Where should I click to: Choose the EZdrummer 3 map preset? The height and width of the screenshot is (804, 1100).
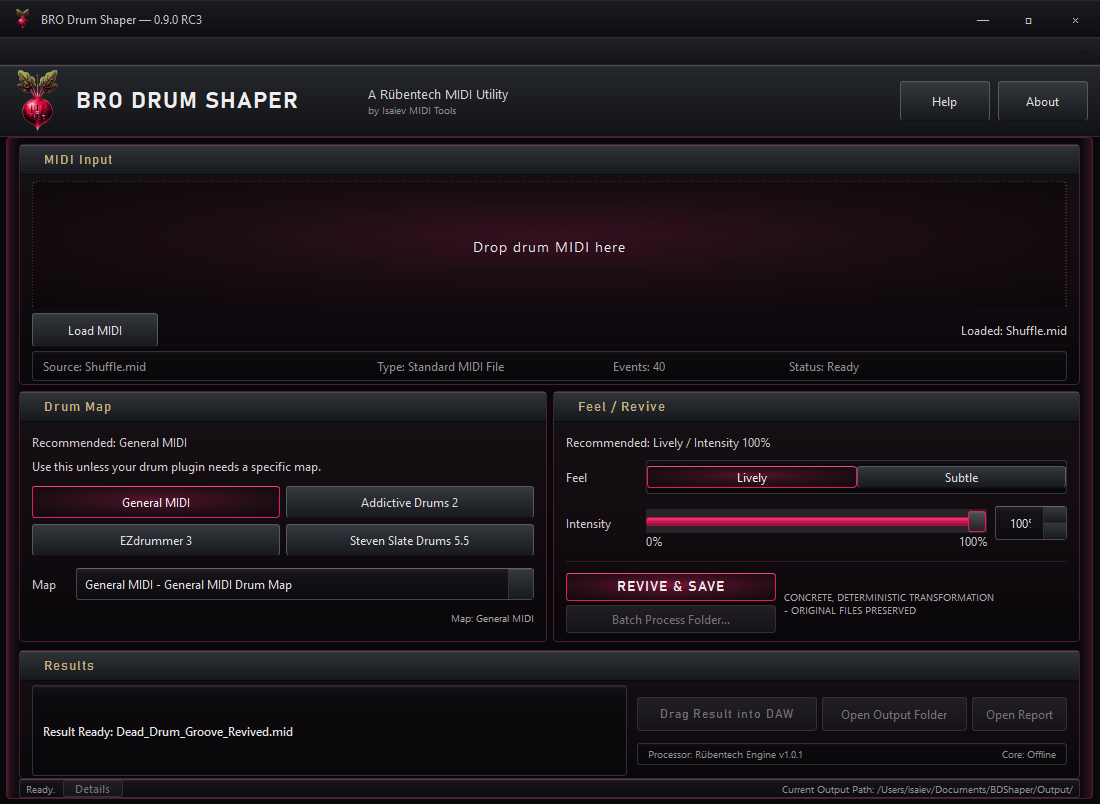tap(156, 540)
